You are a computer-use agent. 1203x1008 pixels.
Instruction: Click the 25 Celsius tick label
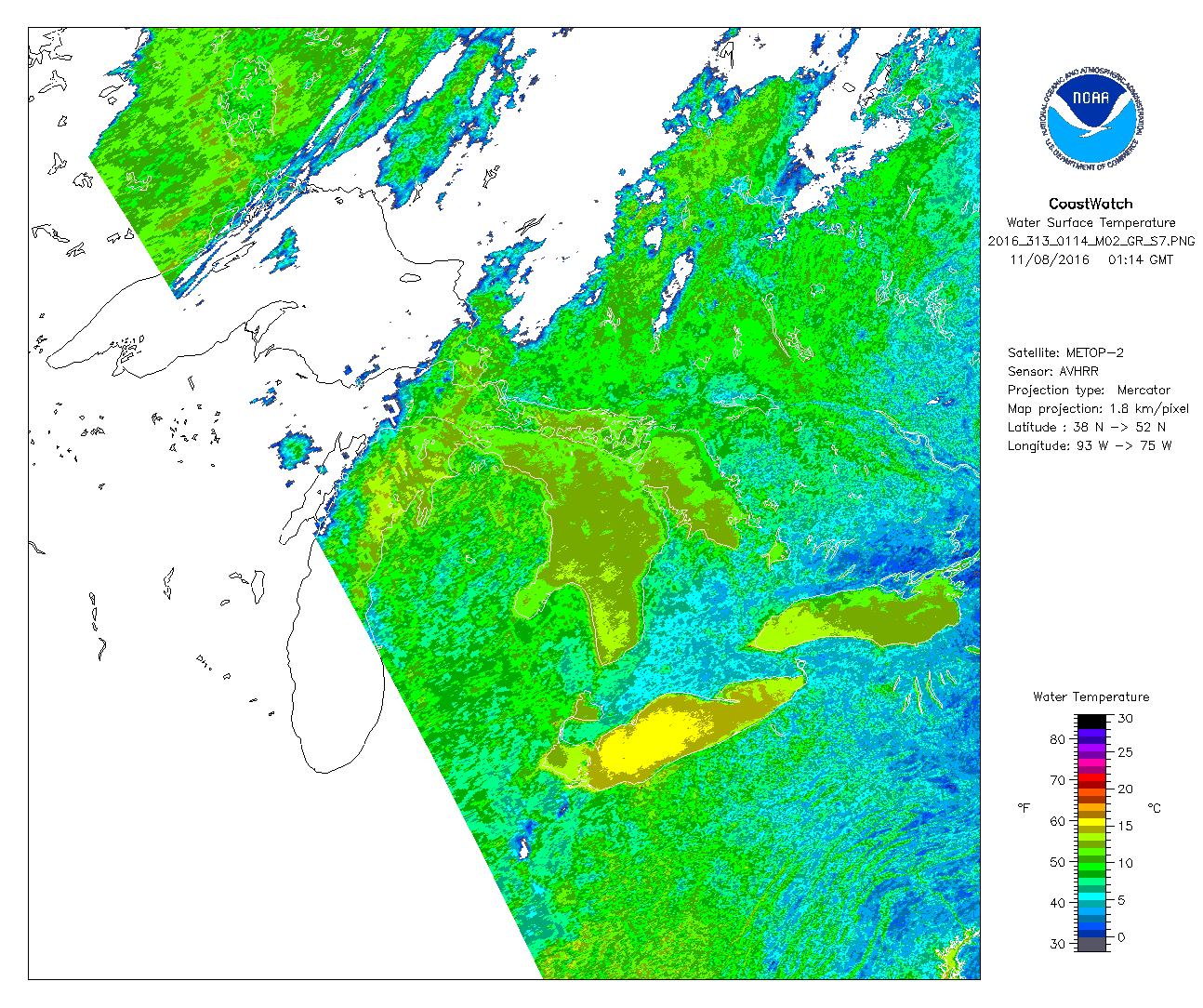[1125, 751]
